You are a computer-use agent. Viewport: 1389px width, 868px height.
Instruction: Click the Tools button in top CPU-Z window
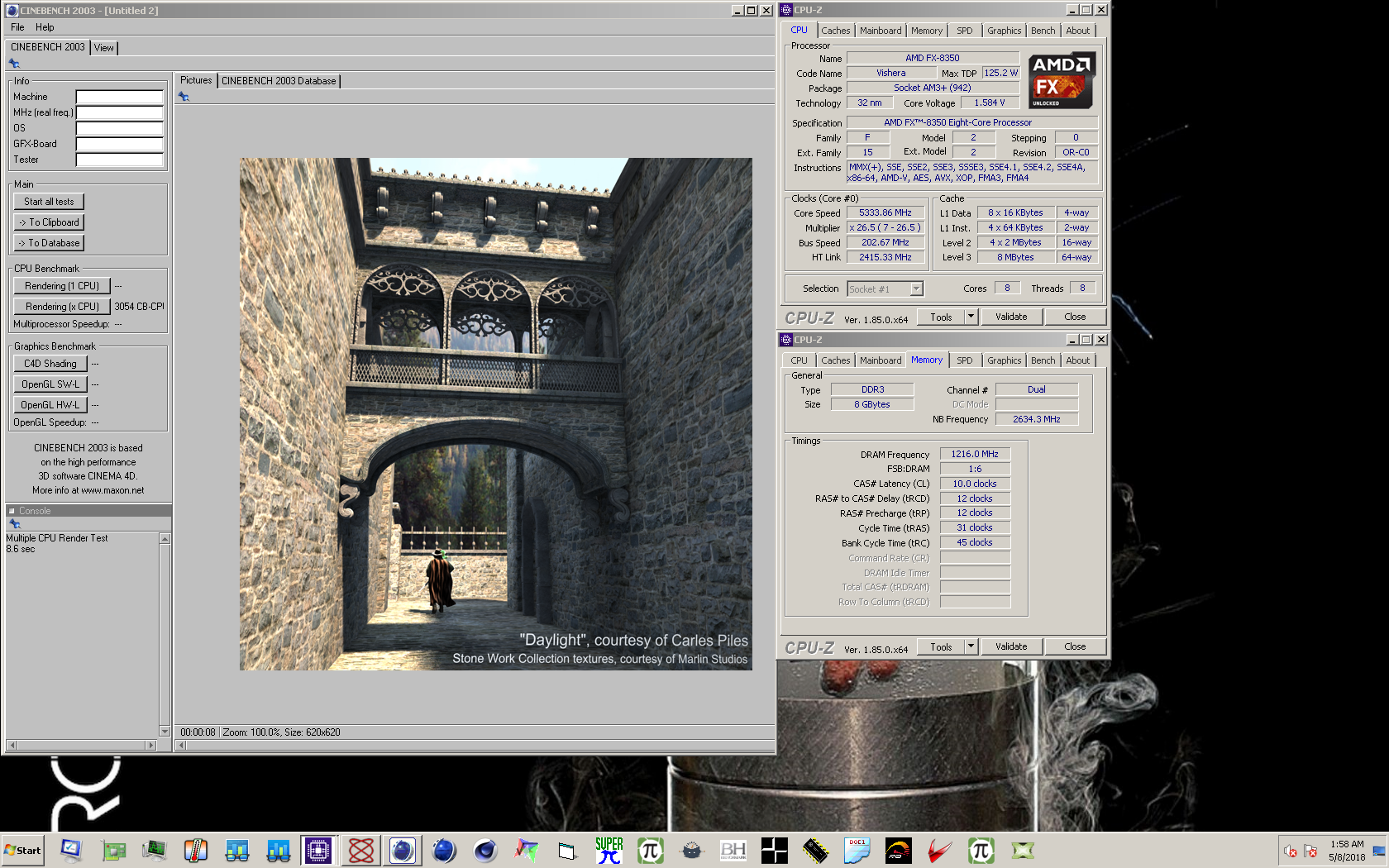click(941, 317)
